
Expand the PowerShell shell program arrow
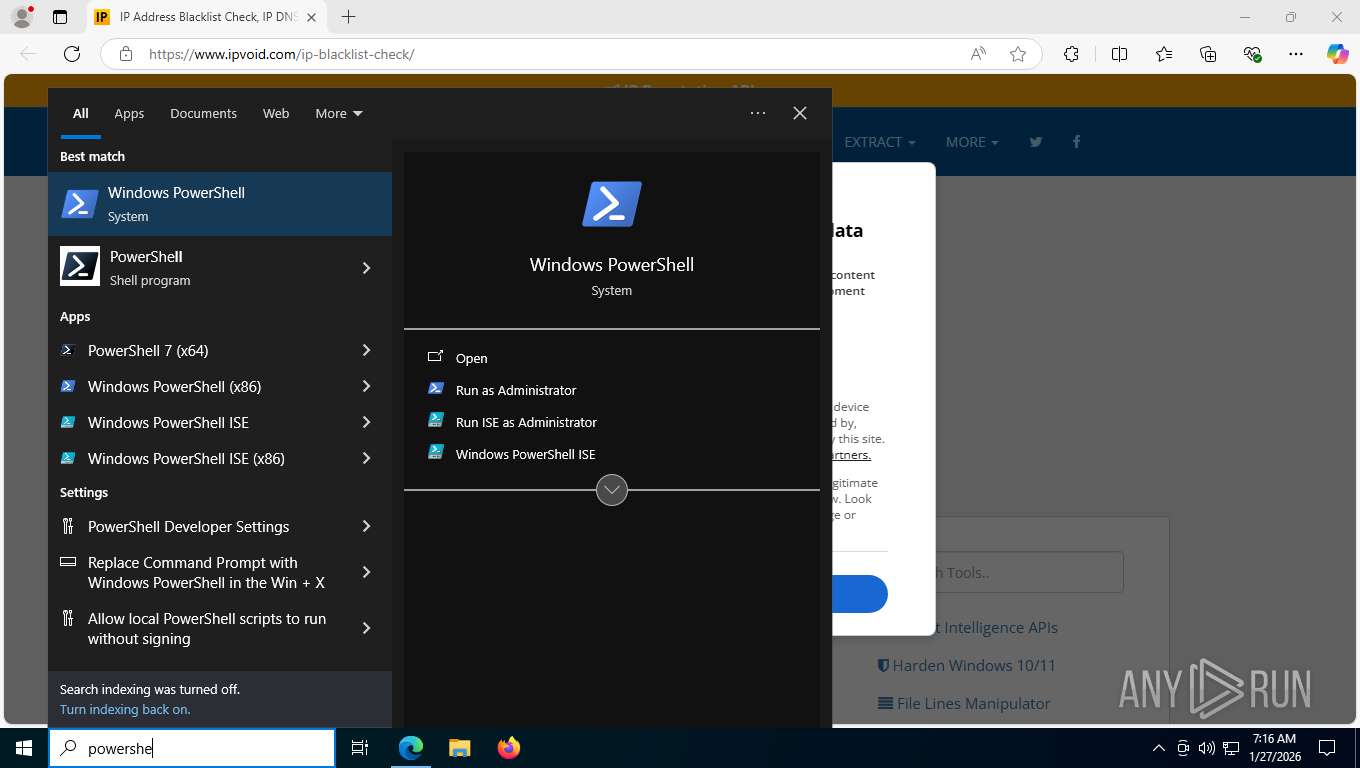[366, 268]
